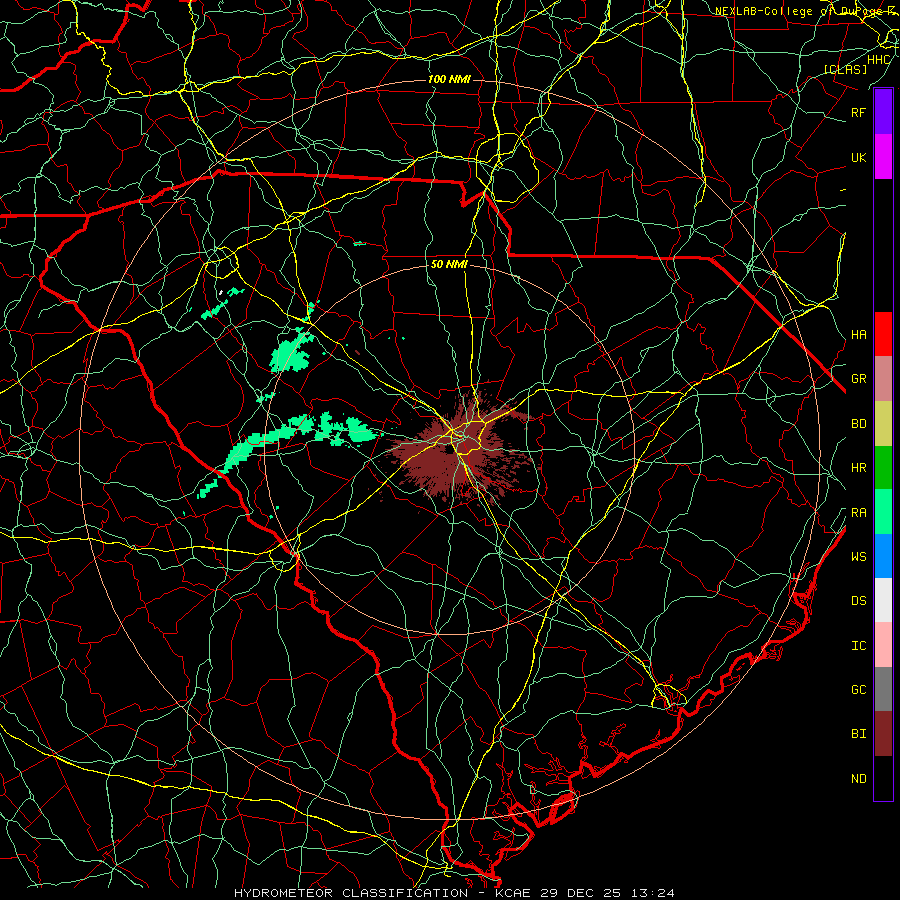Click the [CLAS] label above the legend
The width and height of the screenshot is (900, 900).
click(x=845, y=69)
